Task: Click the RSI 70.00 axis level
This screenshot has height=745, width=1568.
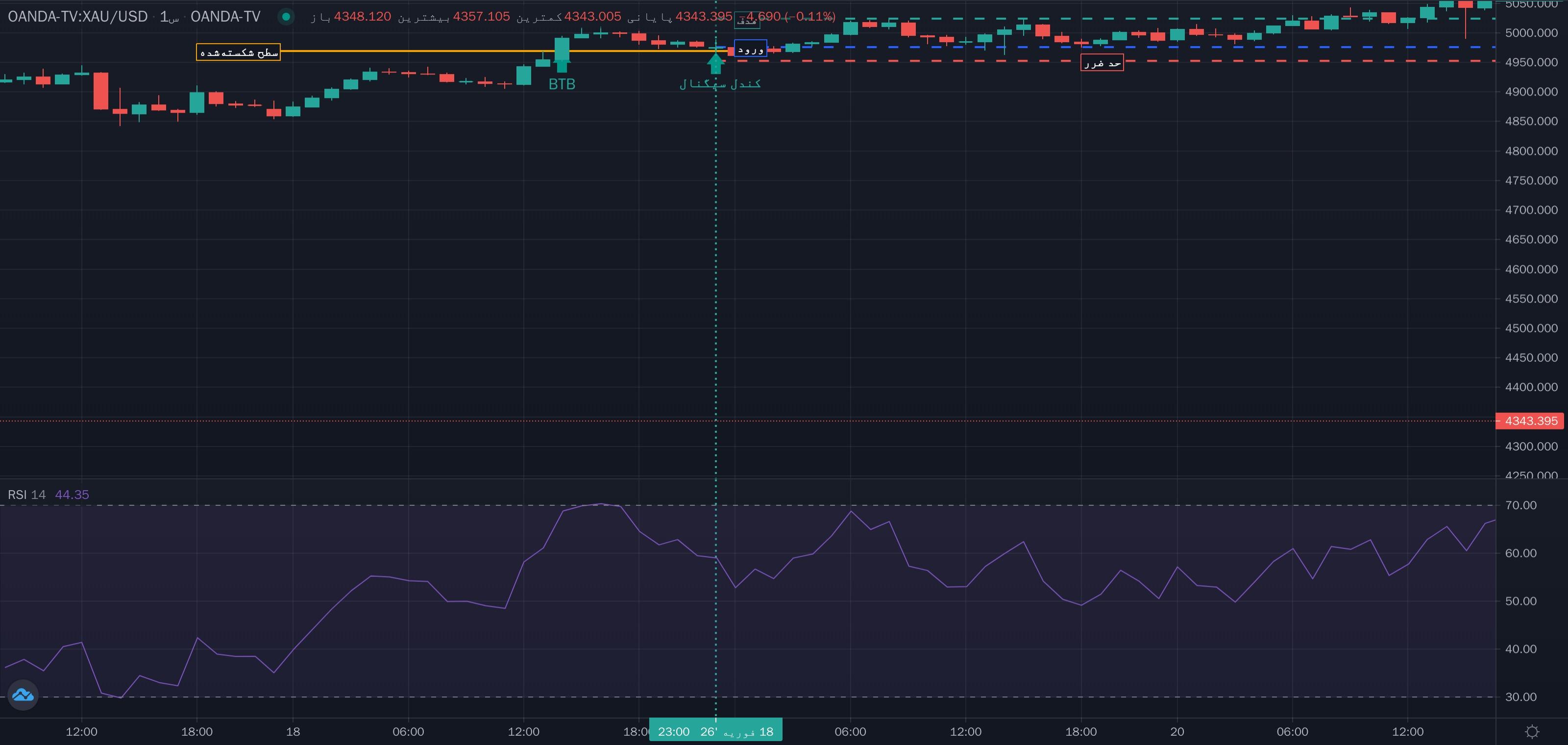Action: pyautogui.click(x=1520, y=505)
